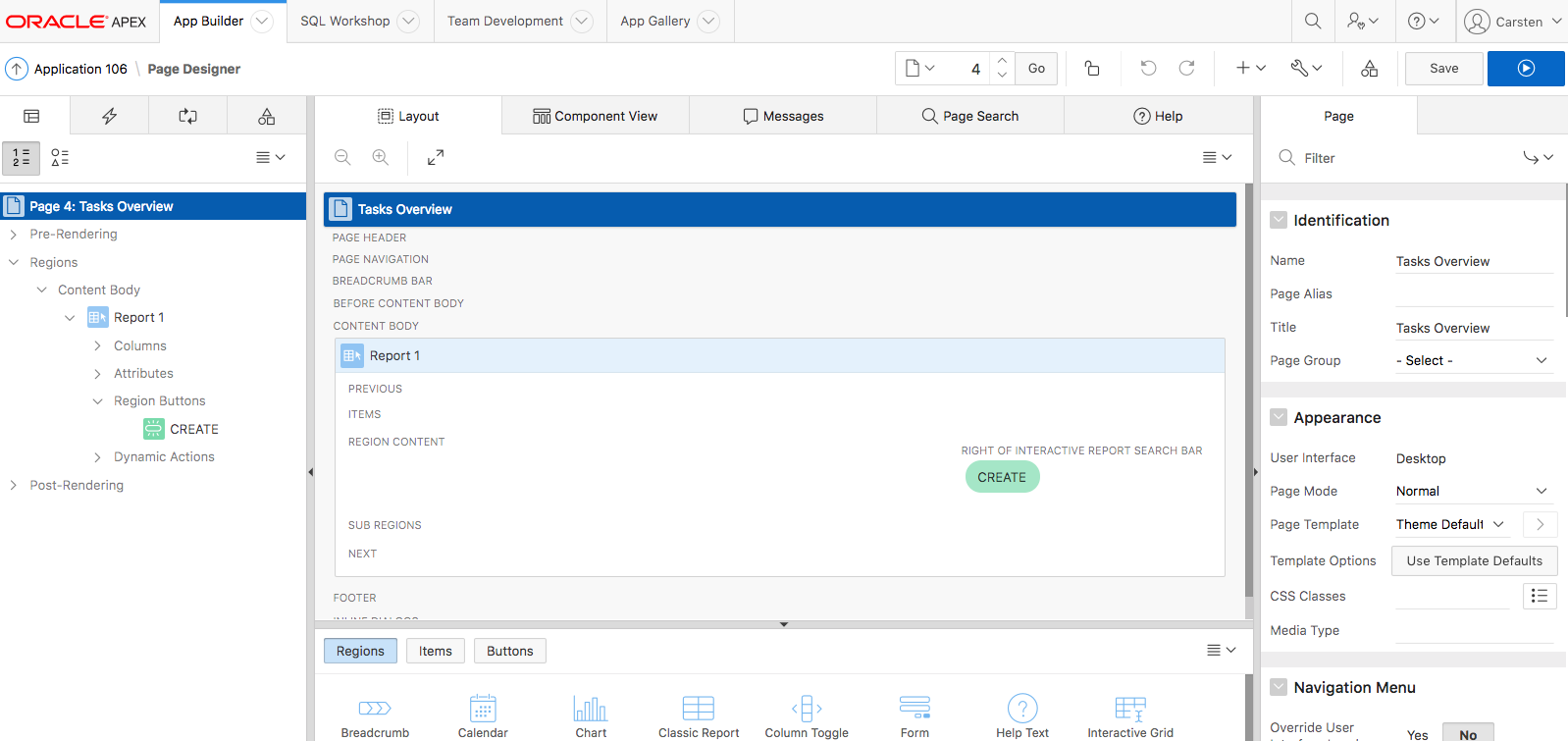Select Interactive Grid region in gallery
Viewport: 1568px width, 741px height.
pyautogui.click(x=1130, y=716)
